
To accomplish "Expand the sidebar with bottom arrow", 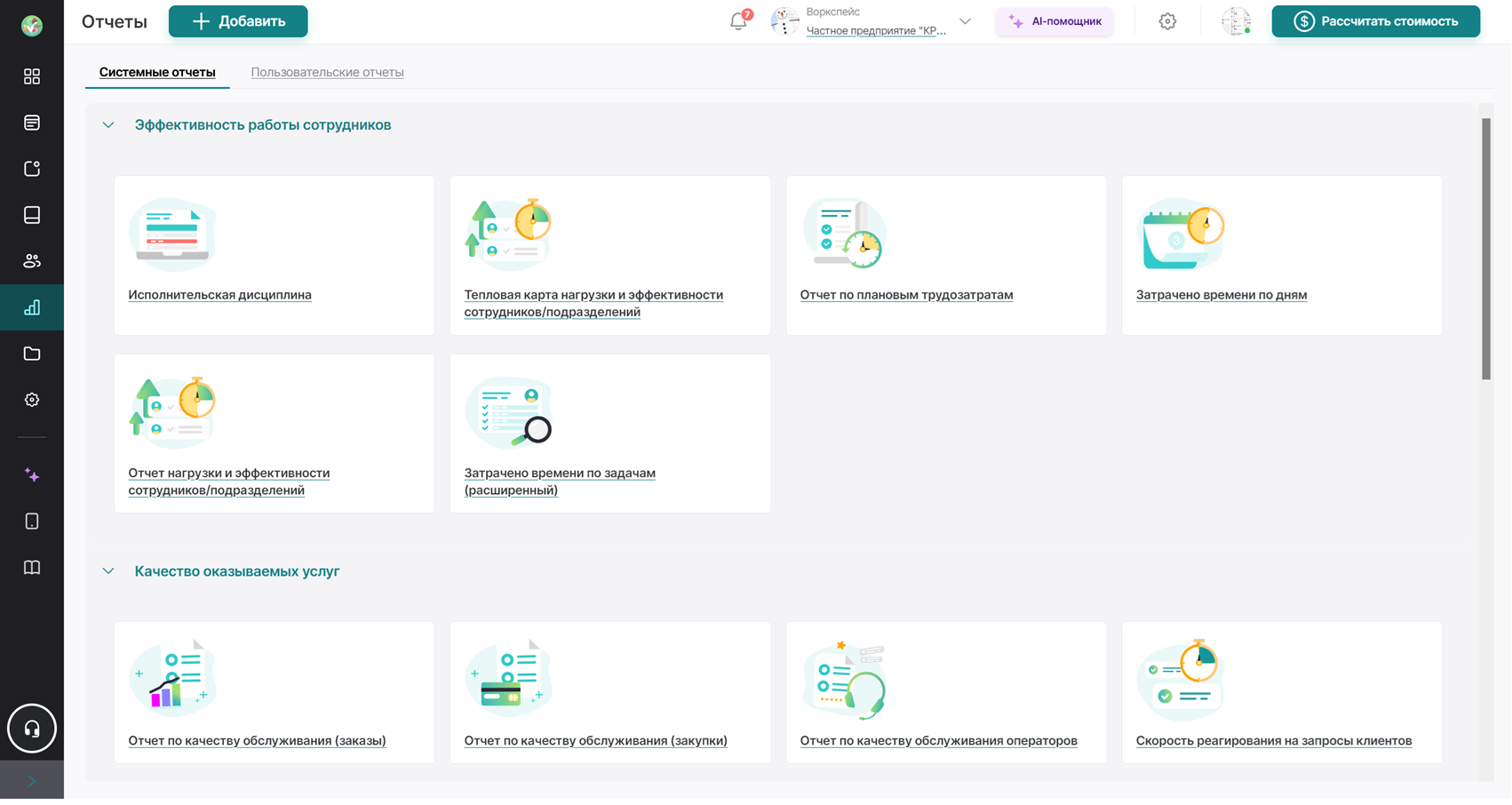I will point(32,782).
